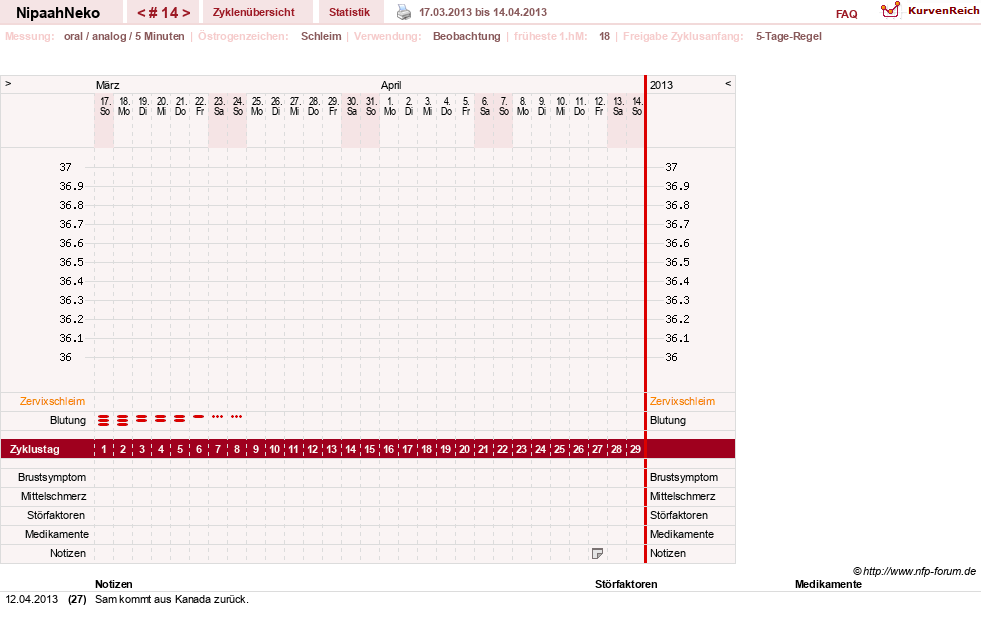This screenshot has height=623, width=981.
Task: Click the left Blutung row label
Action: tap(68, 420)
